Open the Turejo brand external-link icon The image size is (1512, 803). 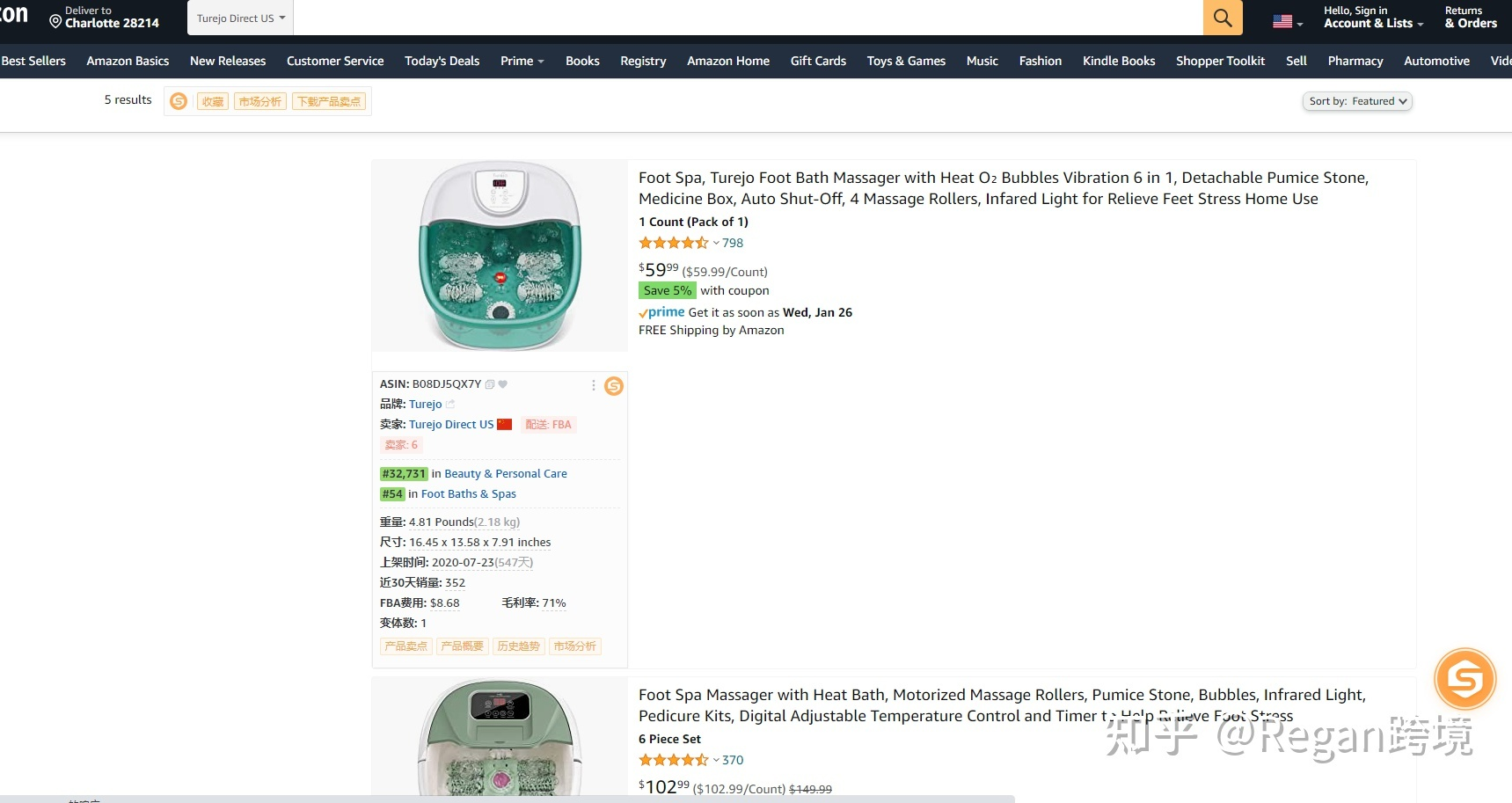(x=450, y=404)
